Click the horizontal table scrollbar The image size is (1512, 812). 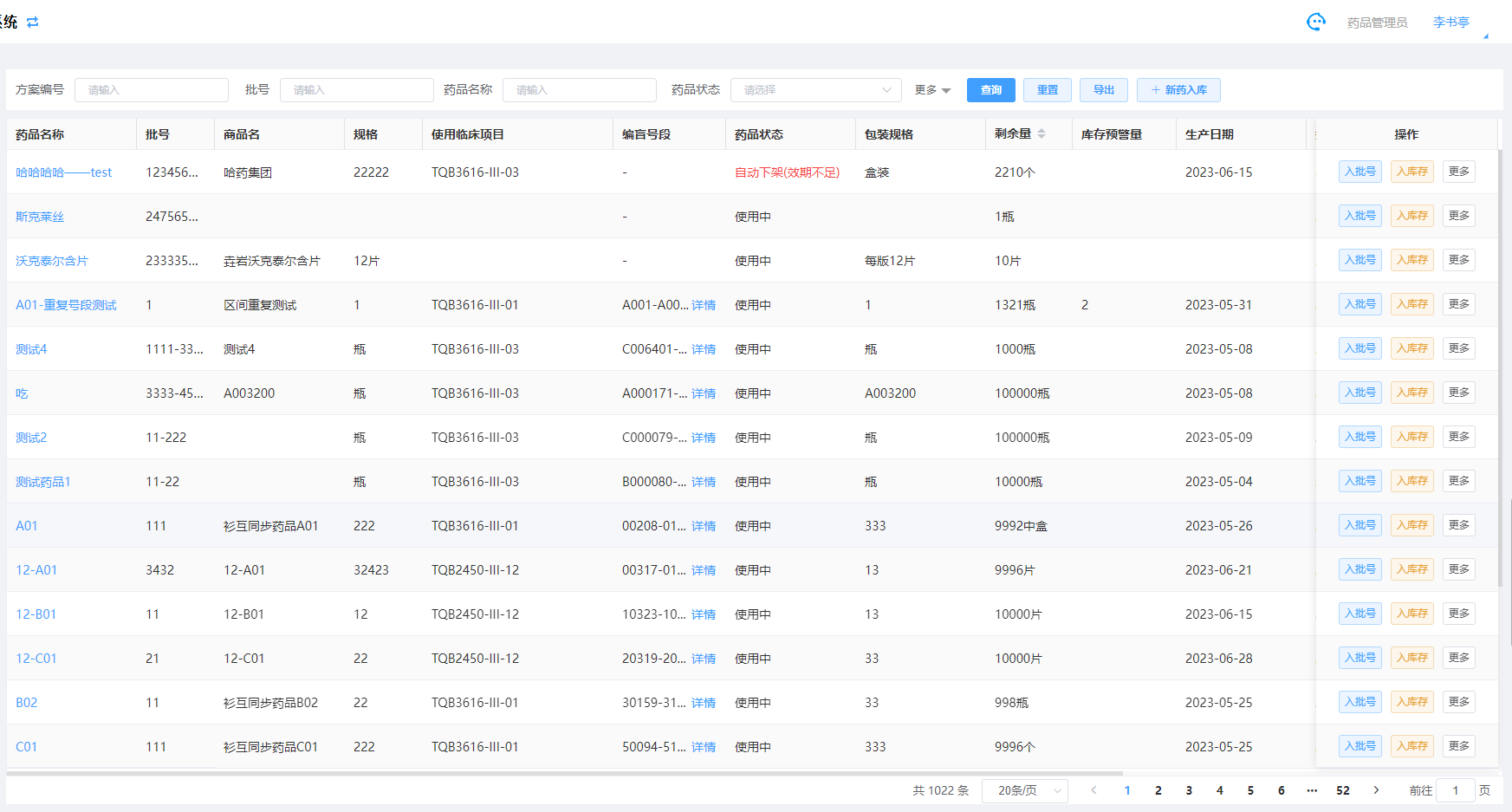tap(564, 772)
